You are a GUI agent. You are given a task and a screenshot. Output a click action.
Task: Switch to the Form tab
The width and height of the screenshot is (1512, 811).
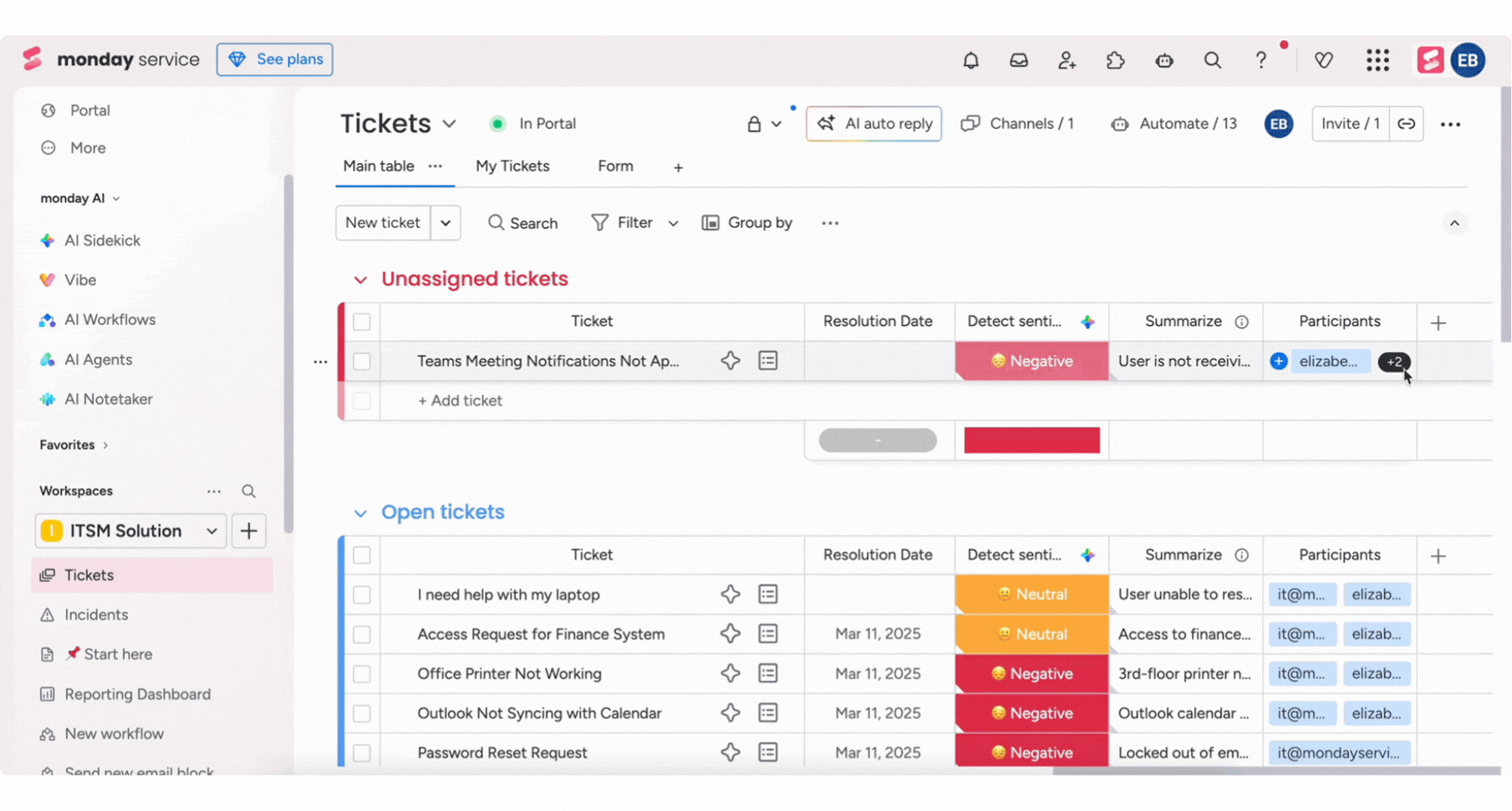[x=615, y=166]
